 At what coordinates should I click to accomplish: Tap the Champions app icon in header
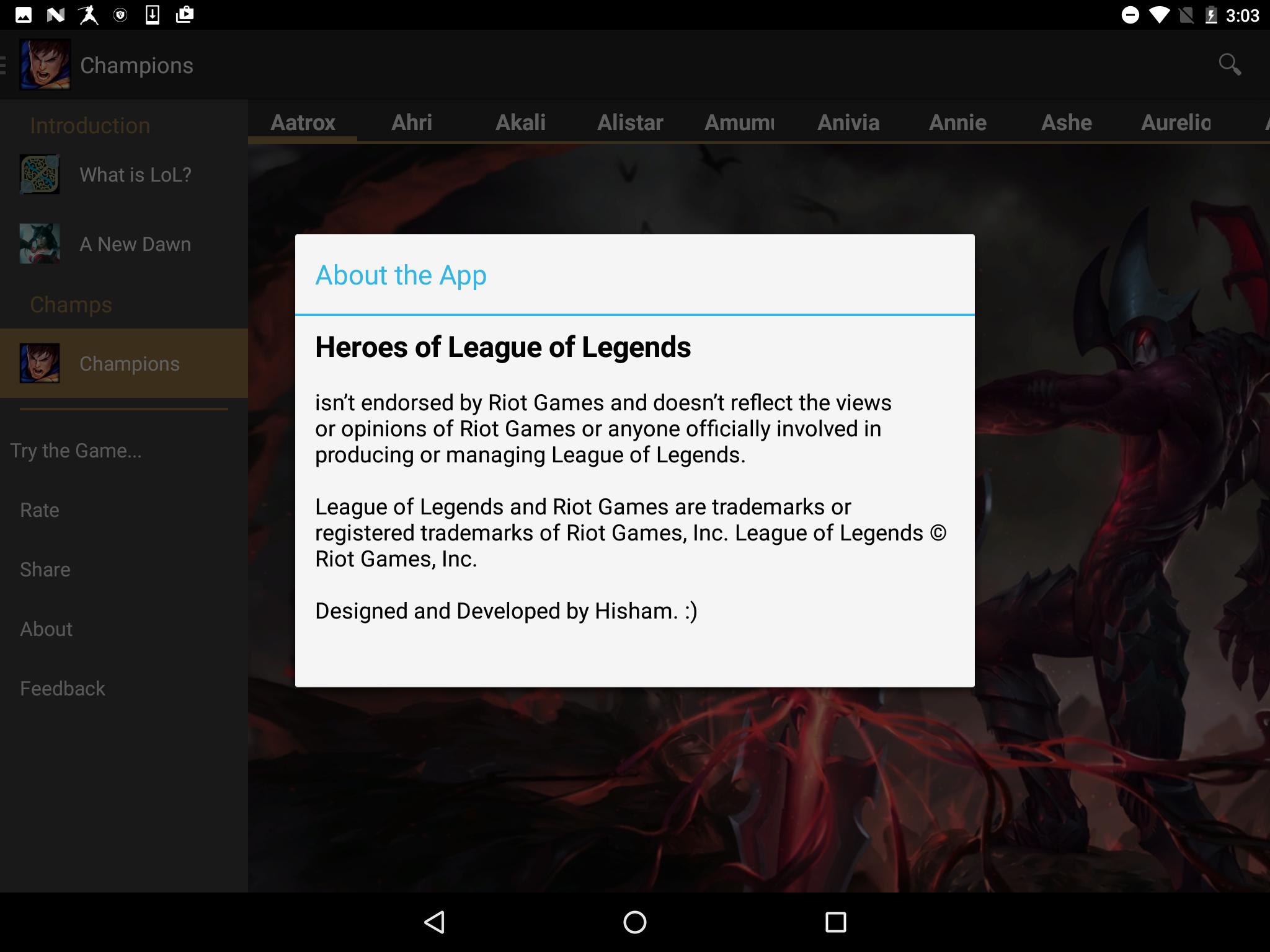coord(45,64)
